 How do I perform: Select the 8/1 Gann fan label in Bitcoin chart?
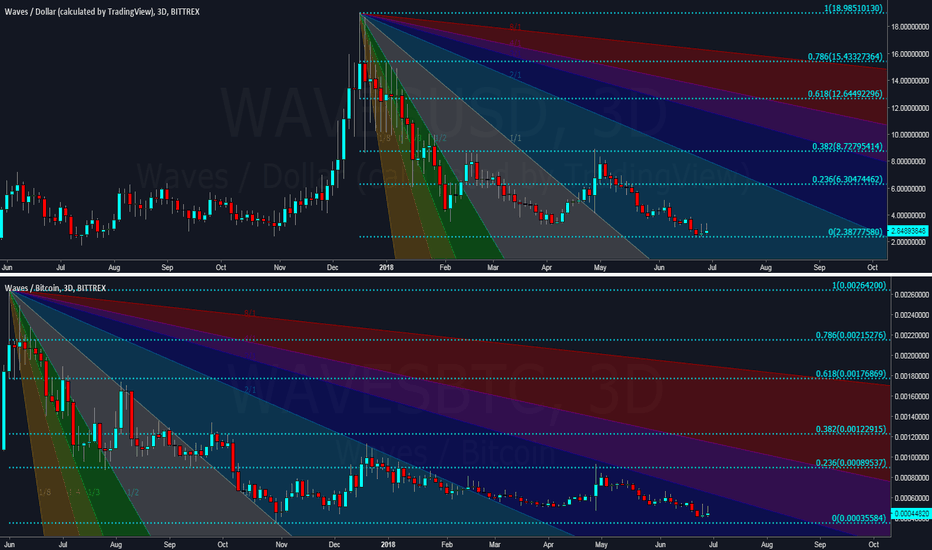pos(250,313)
